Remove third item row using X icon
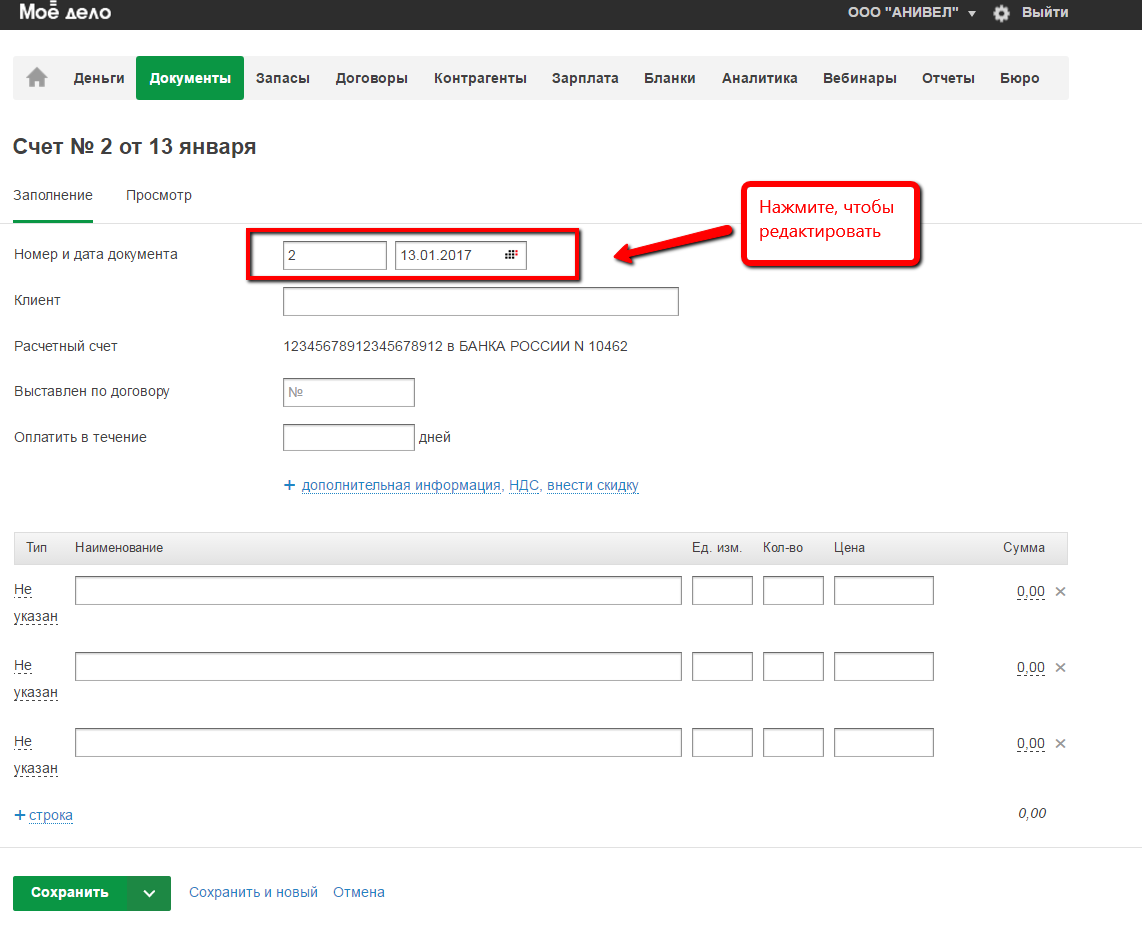This screenshot has width=1142, height=931. pyautogui.click(x=1061, y=743)
